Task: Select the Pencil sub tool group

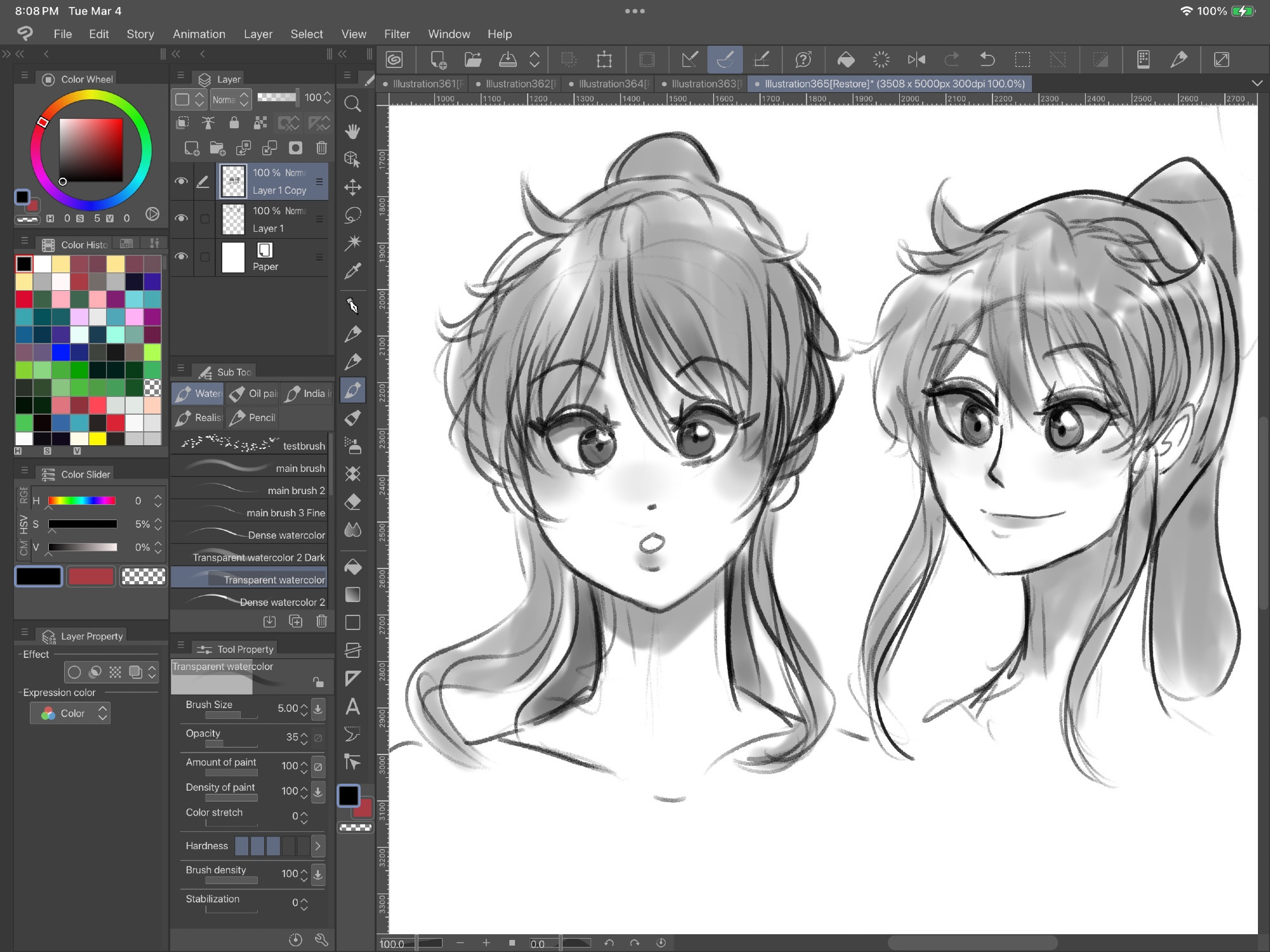Action: click(x=253, y=418)
